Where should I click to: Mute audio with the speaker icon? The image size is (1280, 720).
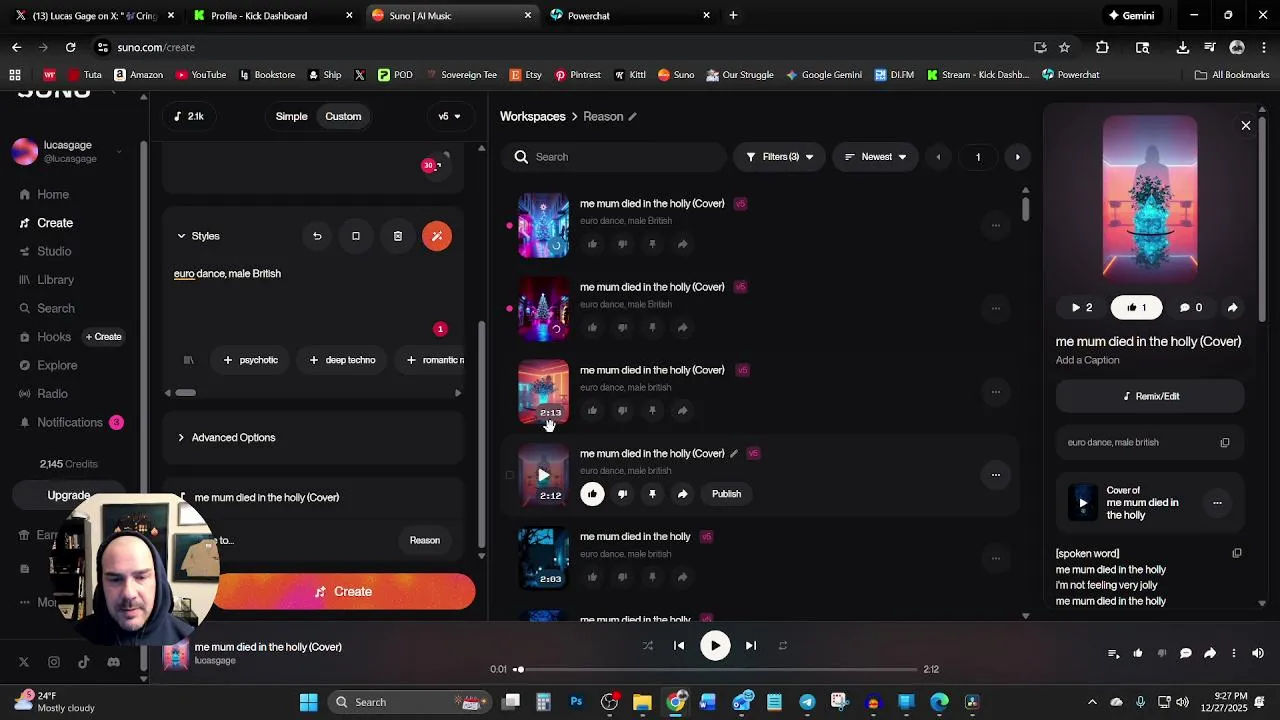tap(1258, 654)
